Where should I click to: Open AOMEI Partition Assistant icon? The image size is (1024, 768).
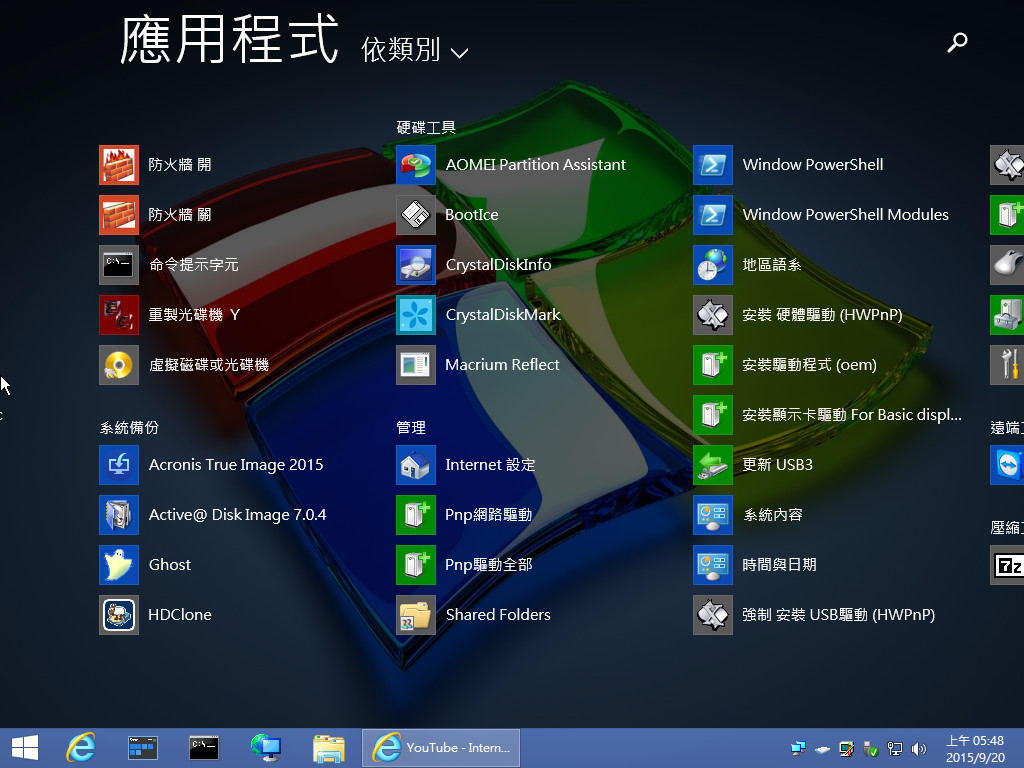[x=416, y=165]
